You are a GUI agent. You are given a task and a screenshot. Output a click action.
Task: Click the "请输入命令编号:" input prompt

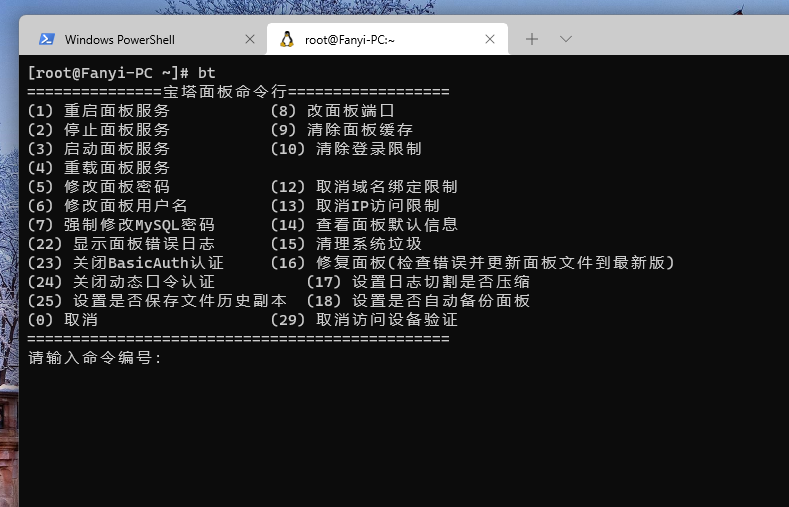pos(95,358)
